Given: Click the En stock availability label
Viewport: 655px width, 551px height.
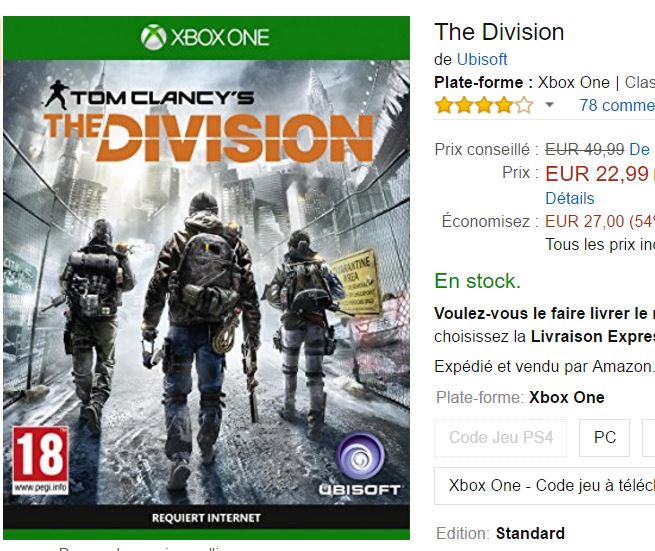Looking at the screenshot, I should [x=477, y=281].
